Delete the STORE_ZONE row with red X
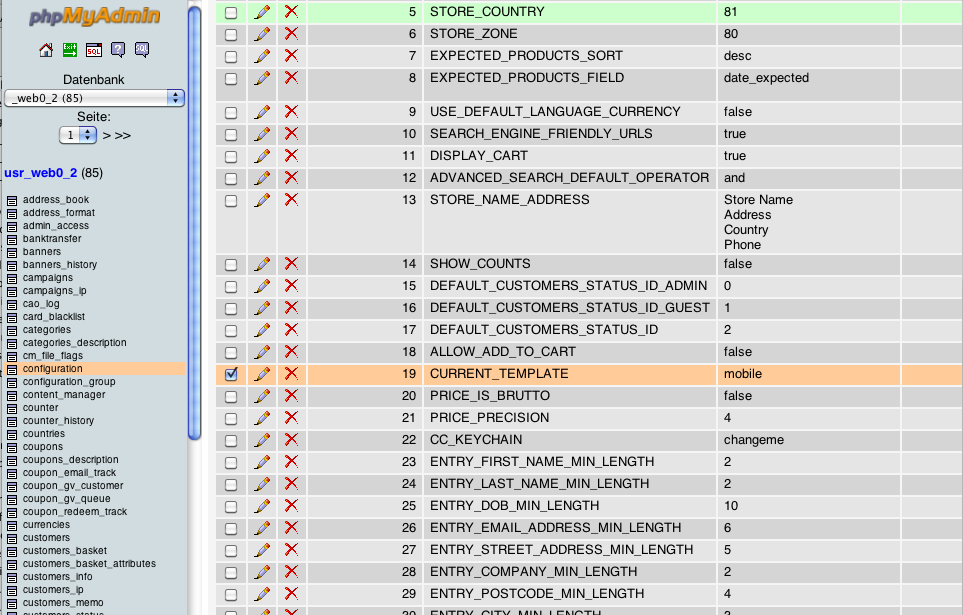Image resolution: width=963 pixels, height=615 pixels. pos(291,34)
